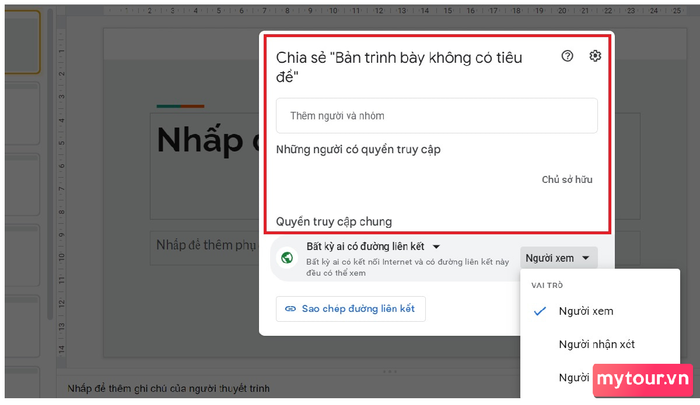Image resolution: width=700 pixels, height=405 pixels.
Task: Select the second slide thumbnail in the filmstrip
Action: pos(22,113)
